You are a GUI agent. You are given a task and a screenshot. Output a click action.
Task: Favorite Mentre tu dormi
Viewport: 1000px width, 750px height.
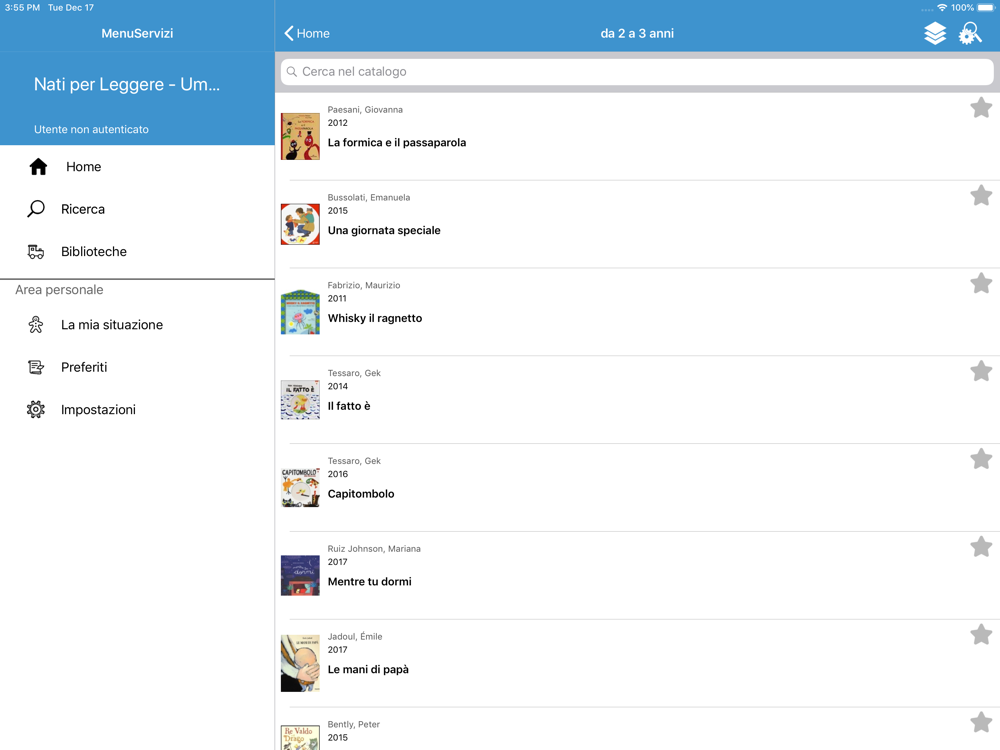(x=981, y=547)
